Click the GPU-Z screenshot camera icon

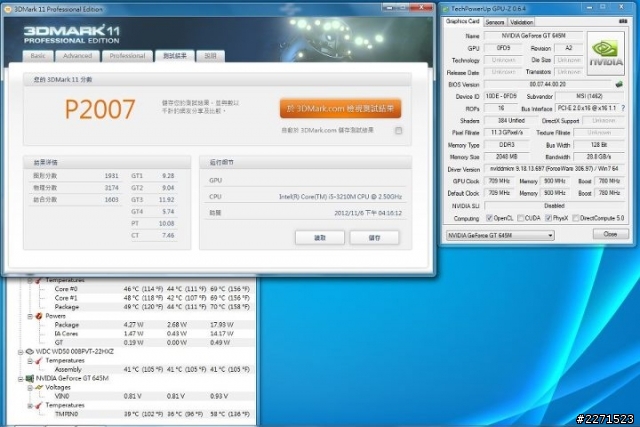pyautogui.click(x=623, y=21)
